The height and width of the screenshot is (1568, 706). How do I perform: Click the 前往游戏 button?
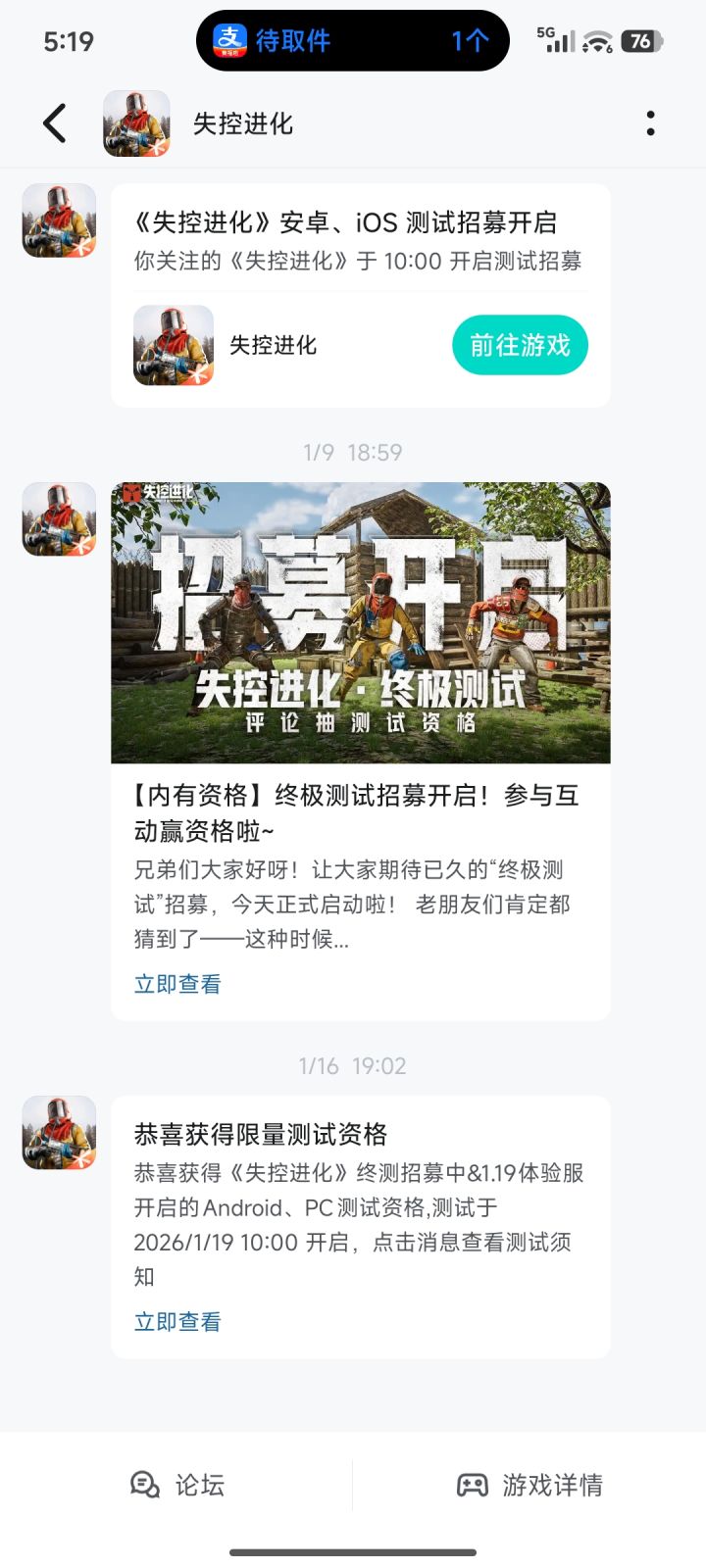[x=520, y=345]
